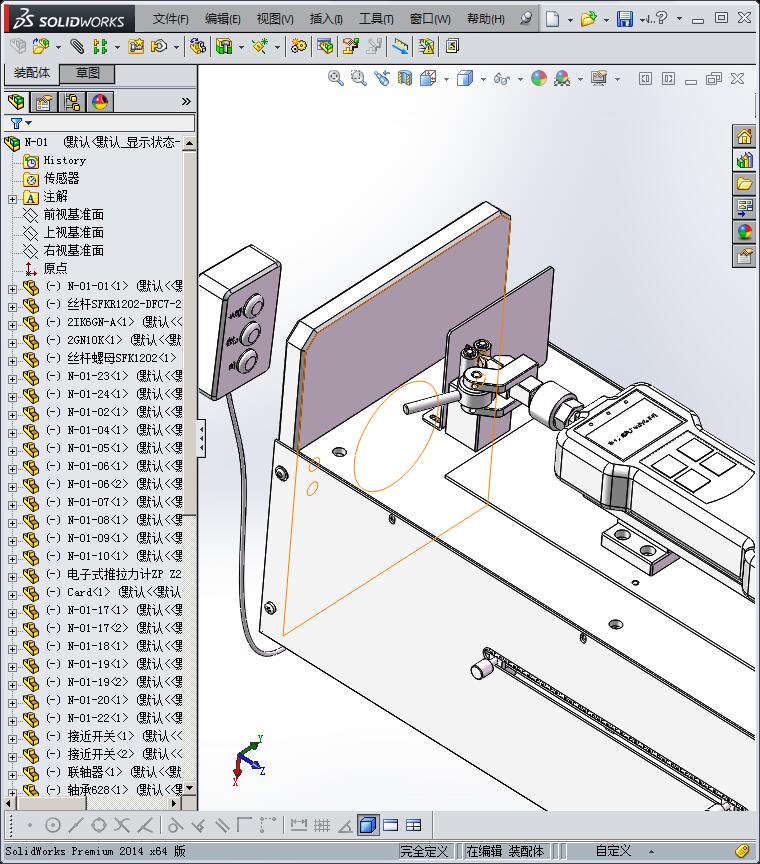
Task: Open the View Settings dropdown arrow
Action: pyautogui.click(x=617, y=79)
